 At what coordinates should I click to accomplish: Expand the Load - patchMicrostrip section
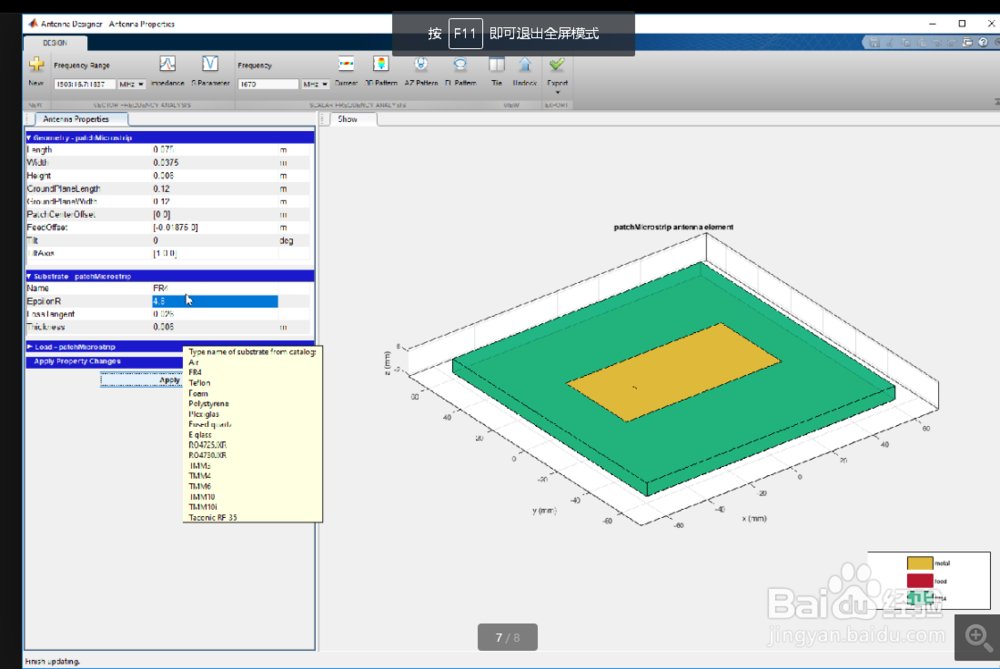point(29,347)
